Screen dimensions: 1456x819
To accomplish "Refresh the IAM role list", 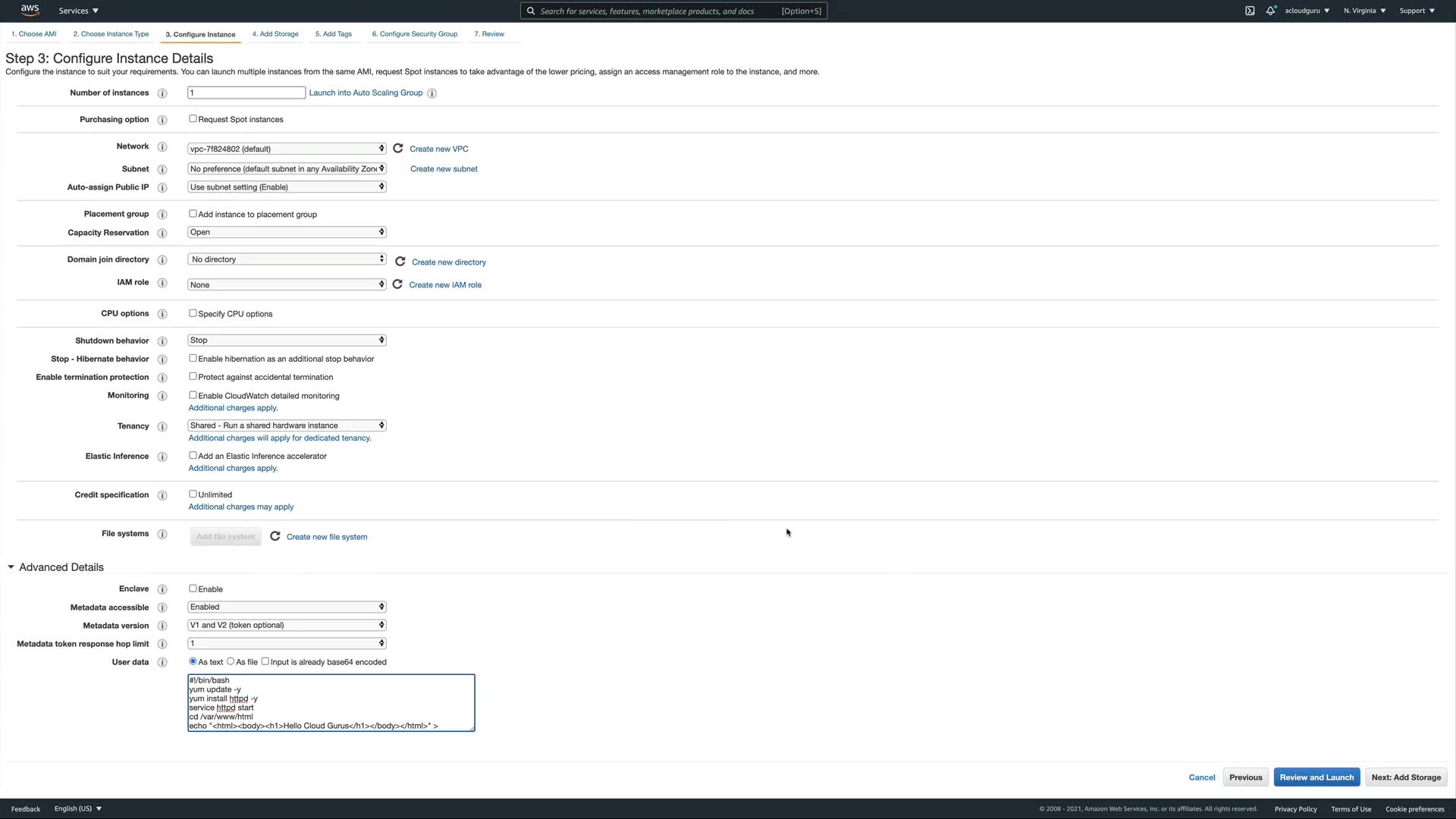I will pos(397,284).
